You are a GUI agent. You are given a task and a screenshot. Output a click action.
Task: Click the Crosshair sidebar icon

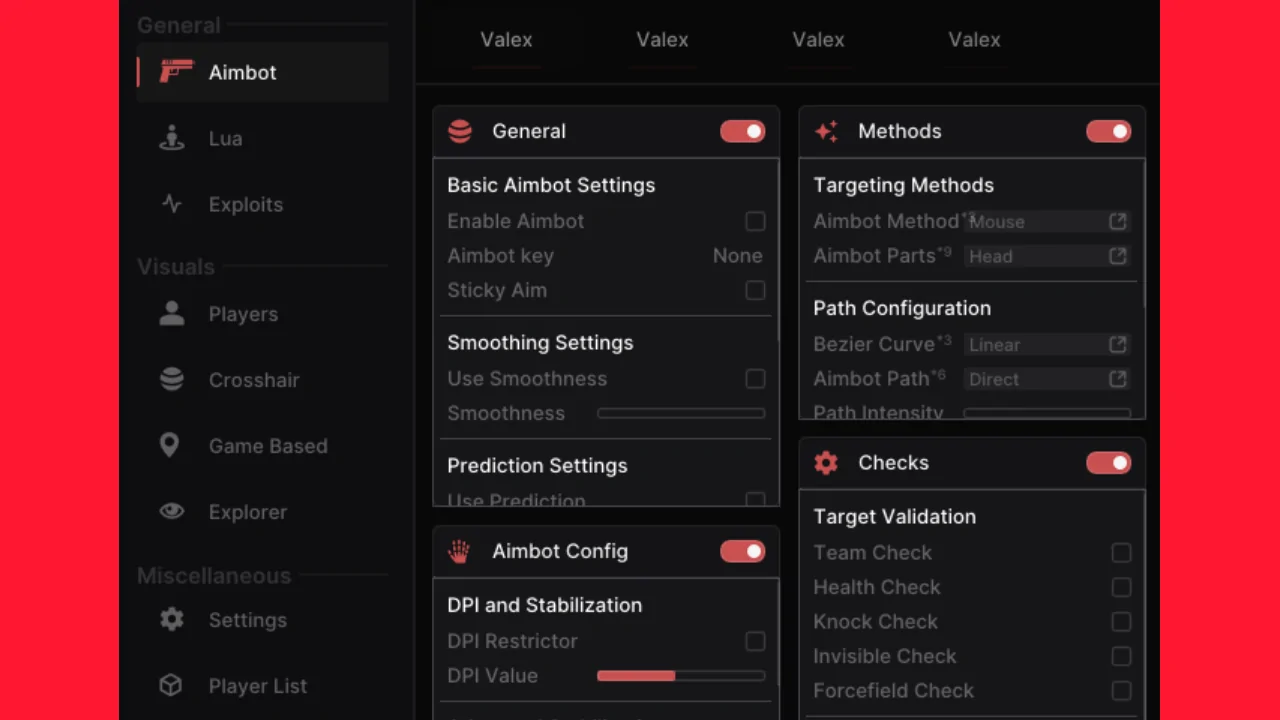click(x=172, y=380)
